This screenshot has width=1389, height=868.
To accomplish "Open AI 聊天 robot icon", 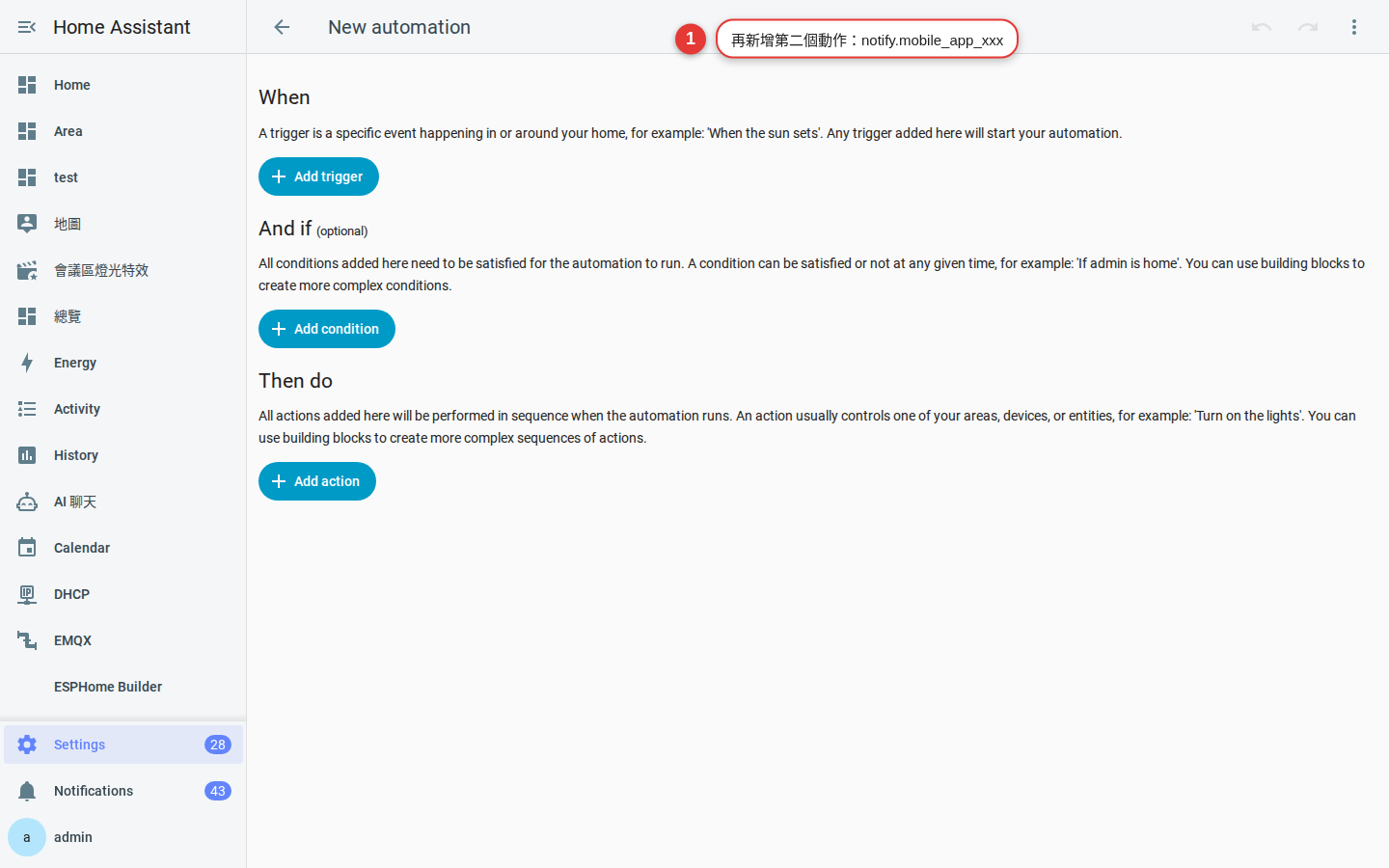I will coord(27,502).
